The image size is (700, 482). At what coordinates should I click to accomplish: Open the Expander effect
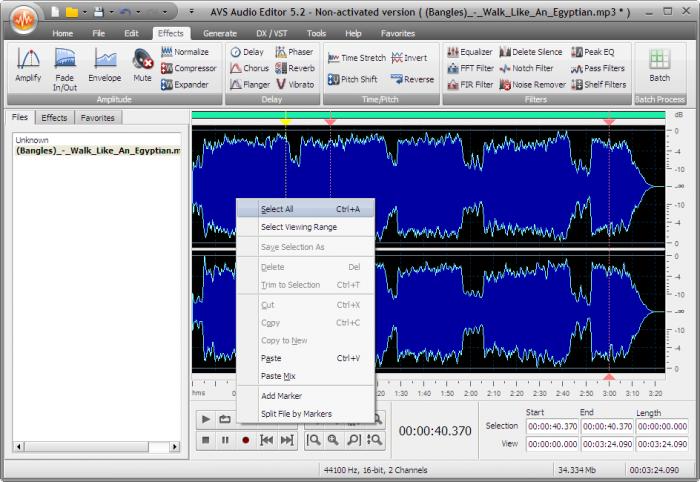tap(185, 84)
